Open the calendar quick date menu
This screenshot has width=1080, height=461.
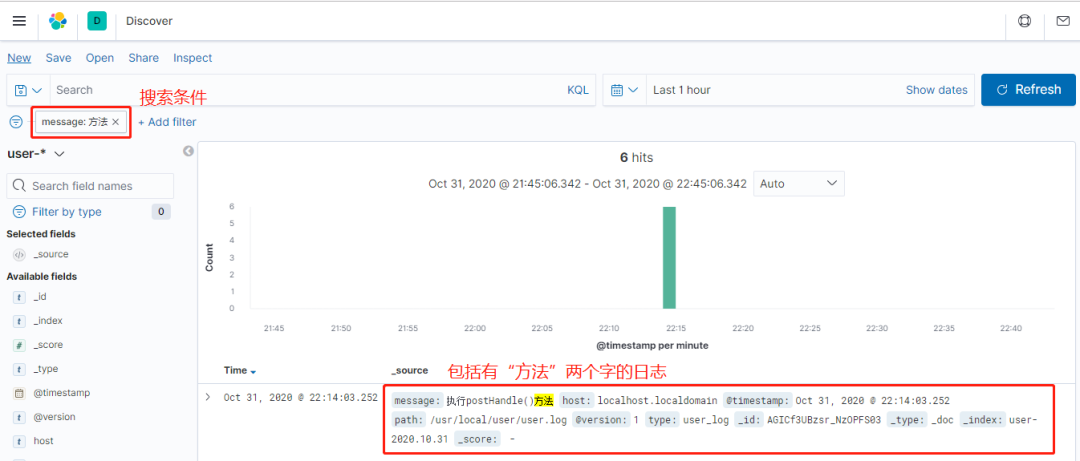(625, 90)
